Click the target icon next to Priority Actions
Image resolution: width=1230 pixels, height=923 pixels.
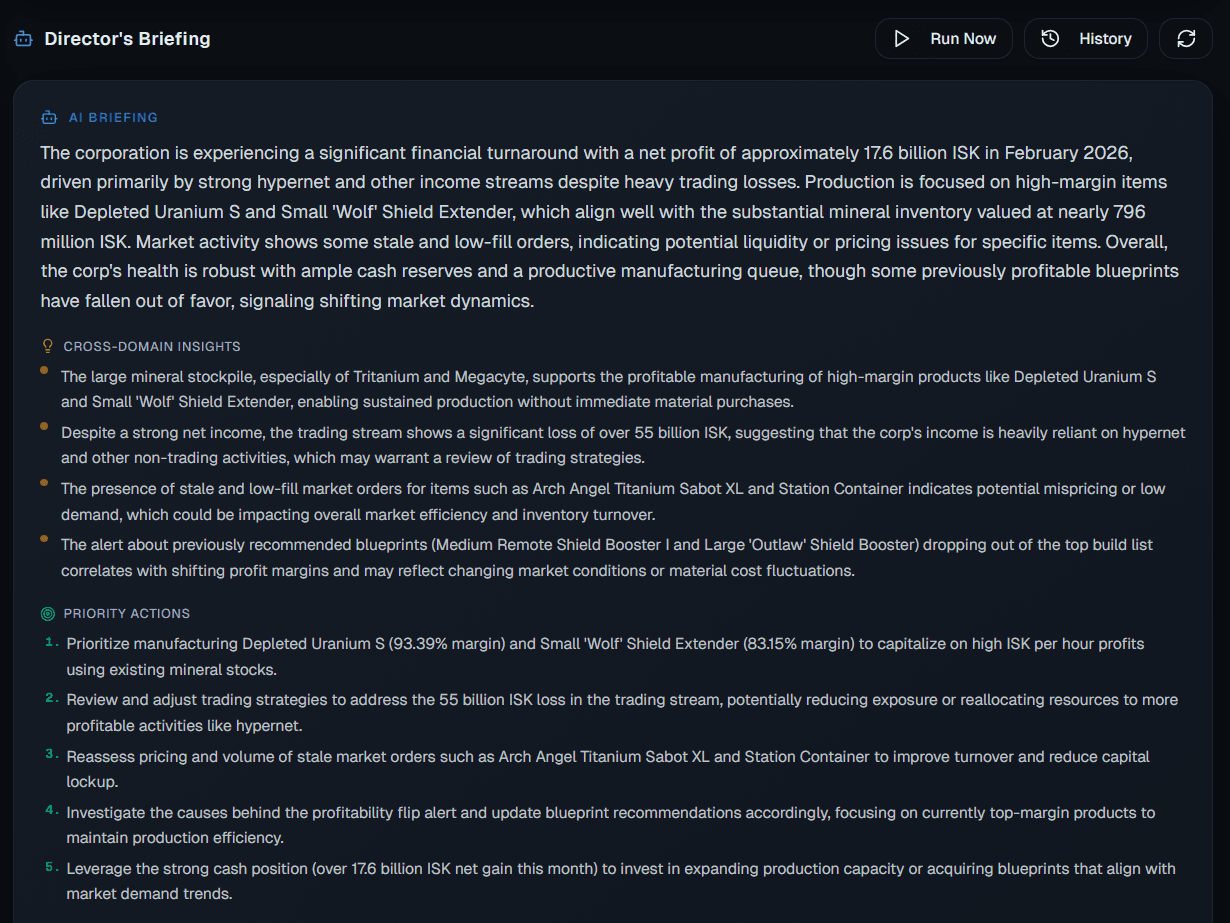tap(47, 613)
